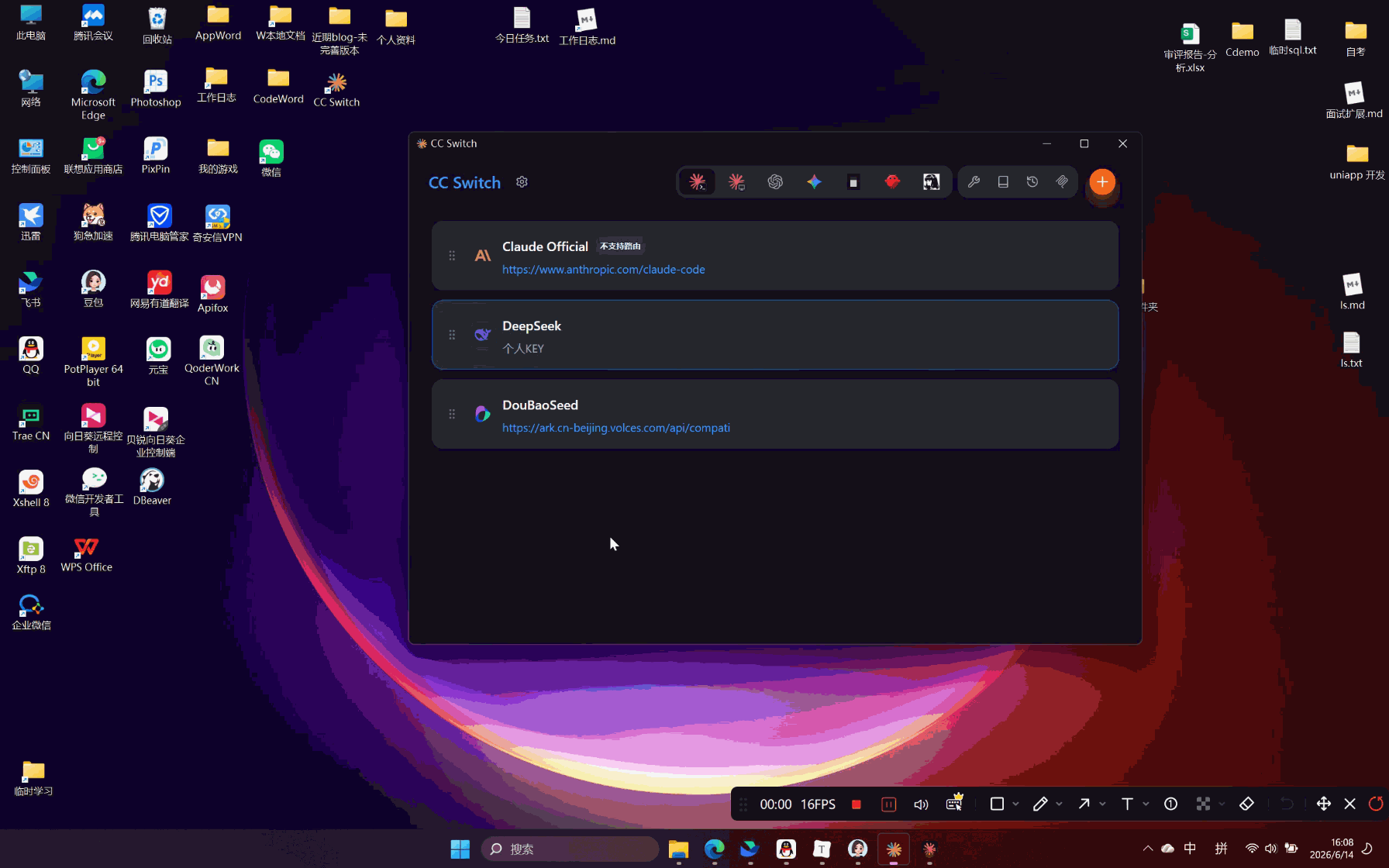The height and width of the screenshot is (868, 1389).
Task: Stop the screen recording
Action: tap(856, 804)
